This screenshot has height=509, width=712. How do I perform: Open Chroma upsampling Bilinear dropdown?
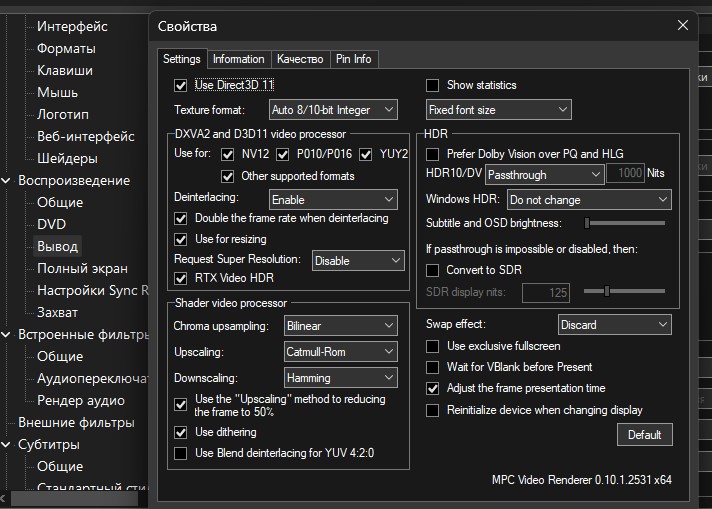point(341,326)
